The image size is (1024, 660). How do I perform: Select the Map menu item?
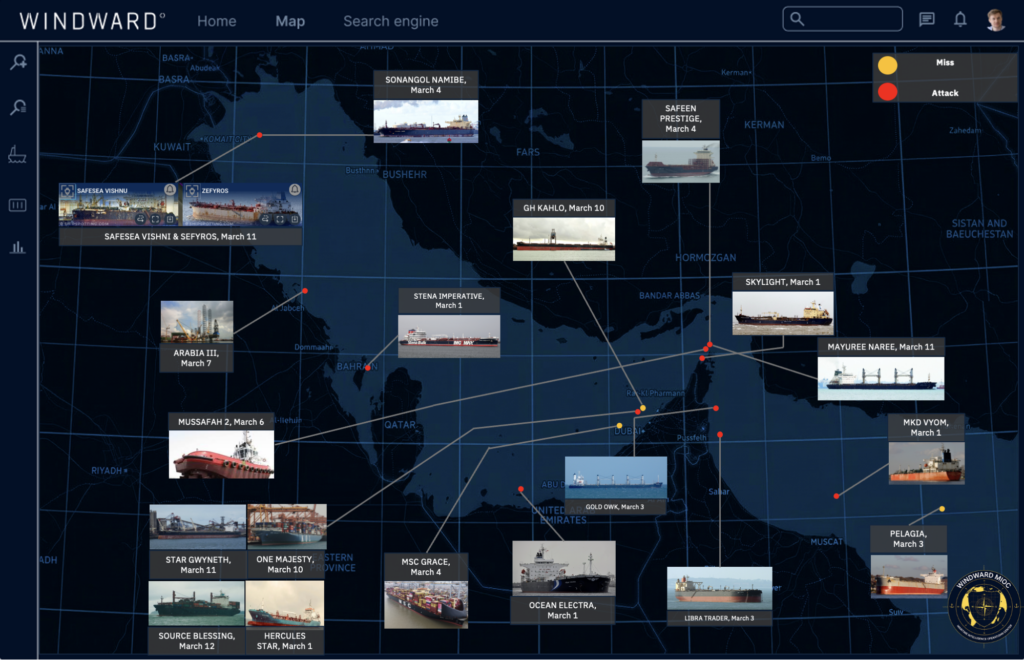290,20
